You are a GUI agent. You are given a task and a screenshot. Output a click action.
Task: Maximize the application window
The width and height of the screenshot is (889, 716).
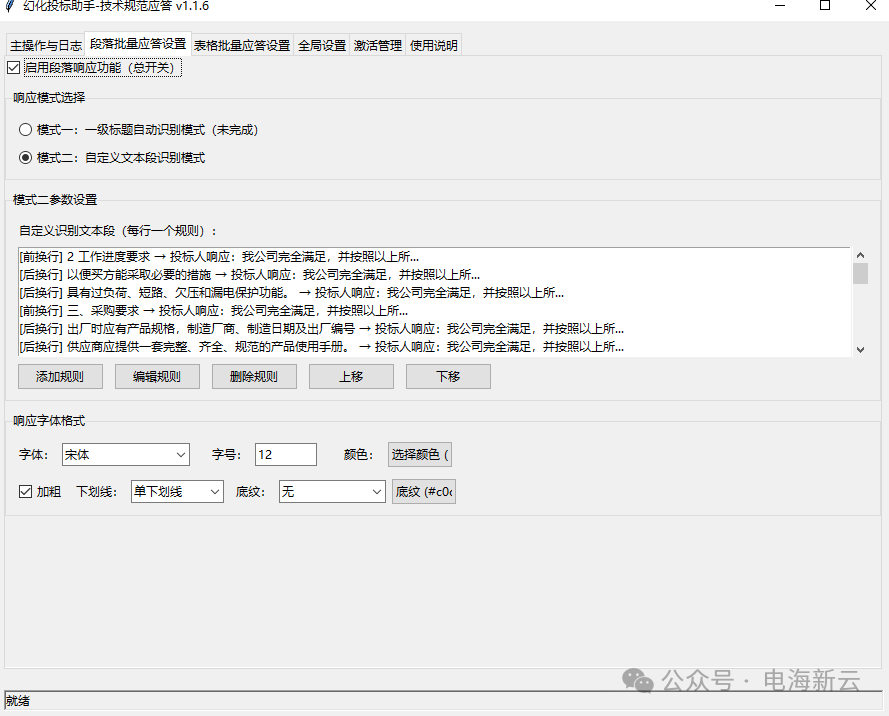(825, 6)
